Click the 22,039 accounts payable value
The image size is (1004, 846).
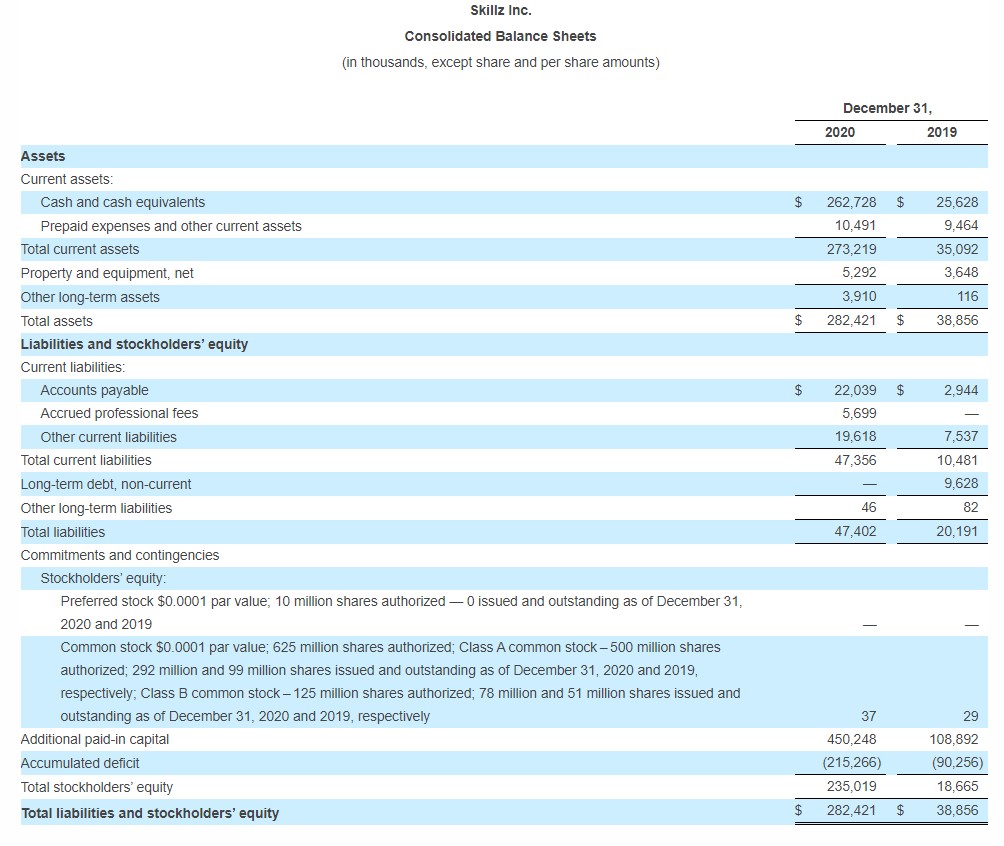(x=855, y=390)
